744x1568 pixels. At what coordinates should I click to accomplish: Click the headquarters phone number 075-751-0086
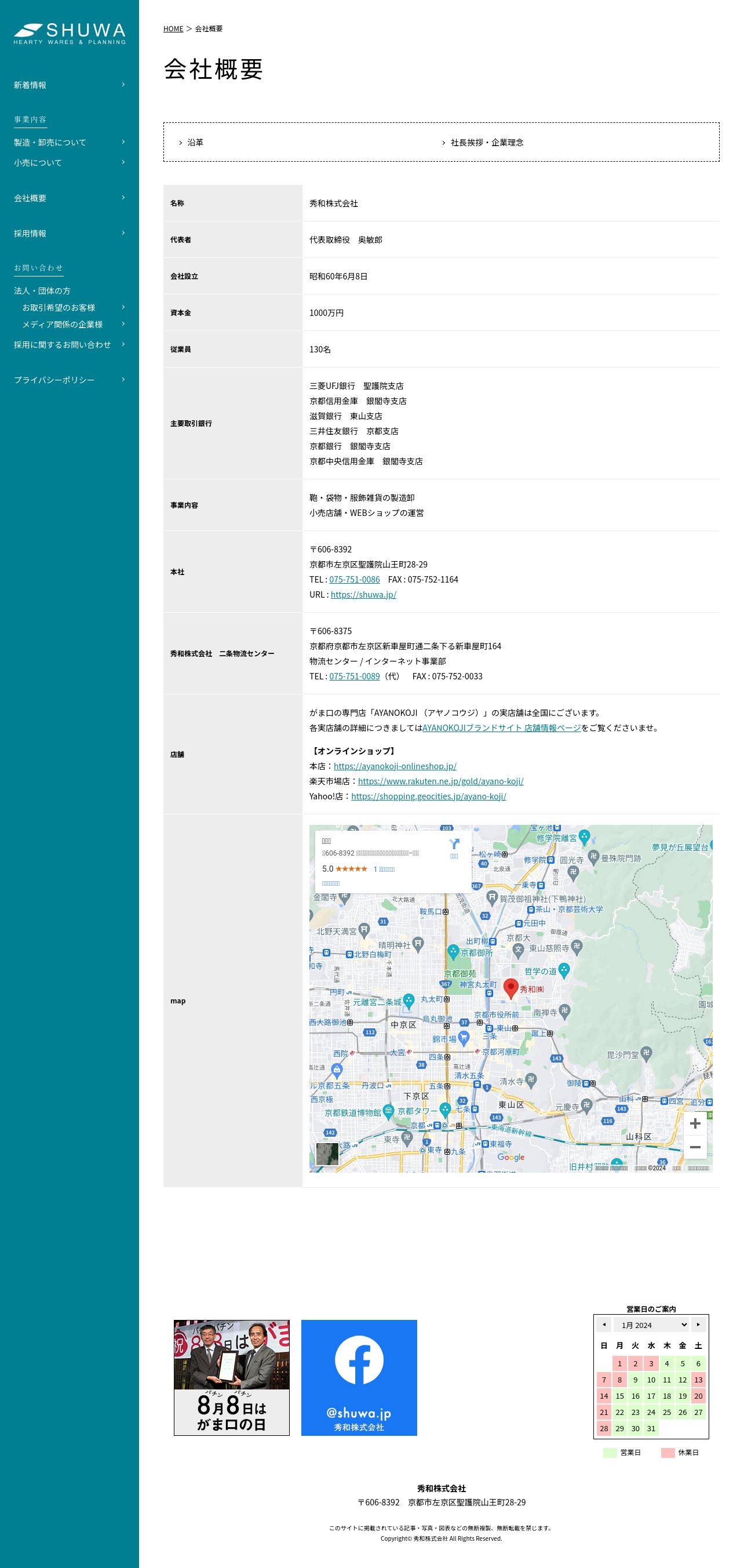pos(354,580)
